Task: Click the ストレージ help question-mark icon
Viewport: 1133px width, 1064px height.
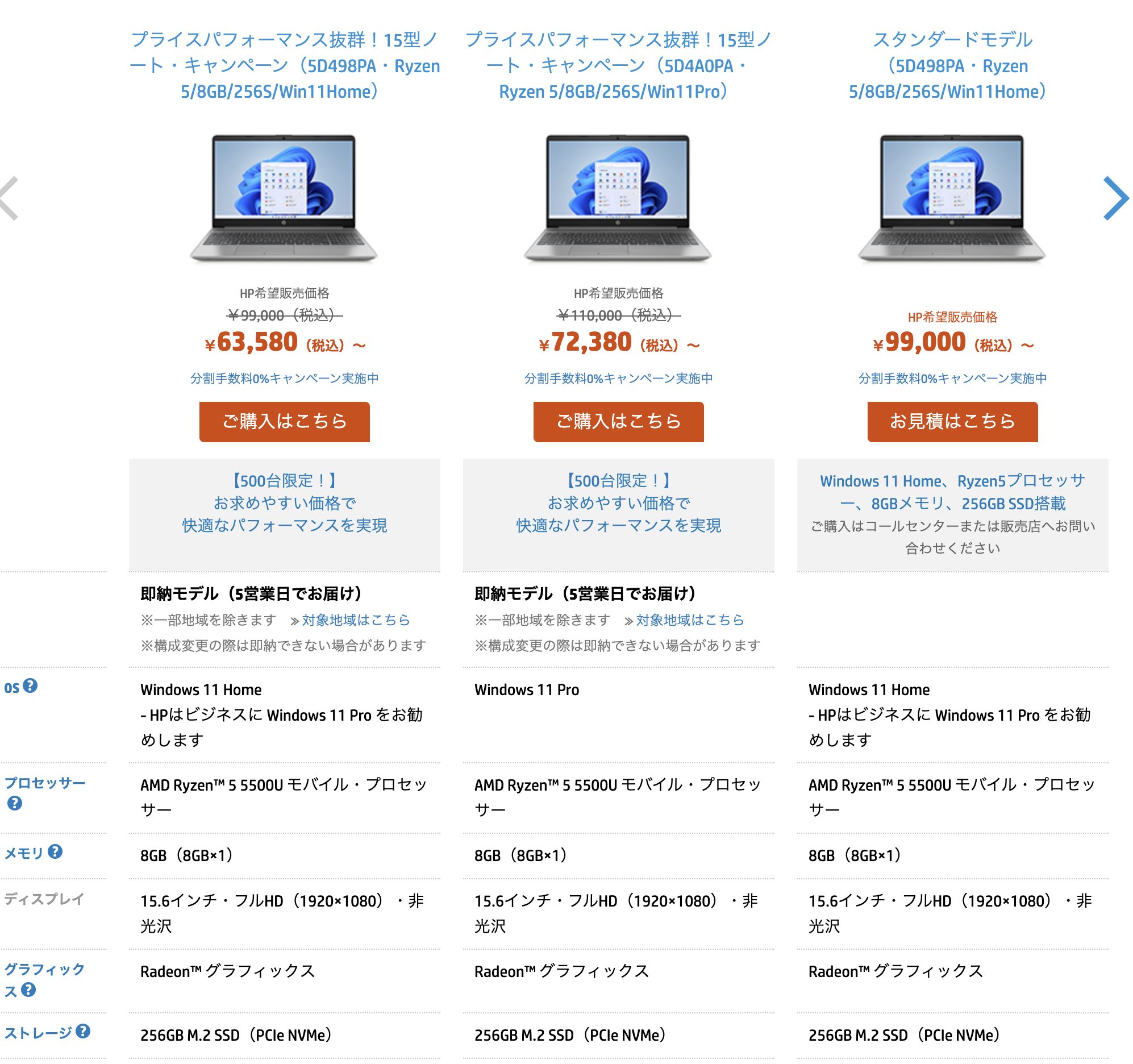Action: tap(83, 1032)
